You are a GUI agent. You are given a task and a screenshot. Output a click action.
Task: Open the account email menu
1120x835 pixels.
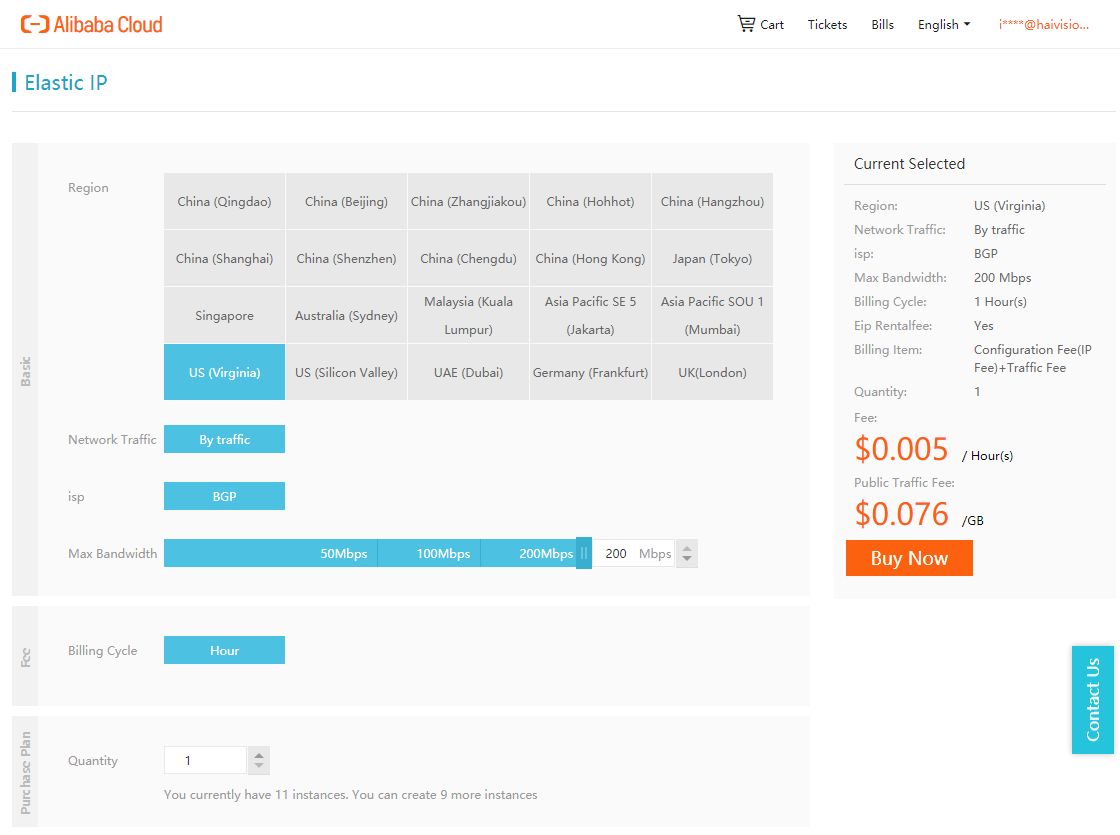pyautogui.click(x=1043, y=25)
